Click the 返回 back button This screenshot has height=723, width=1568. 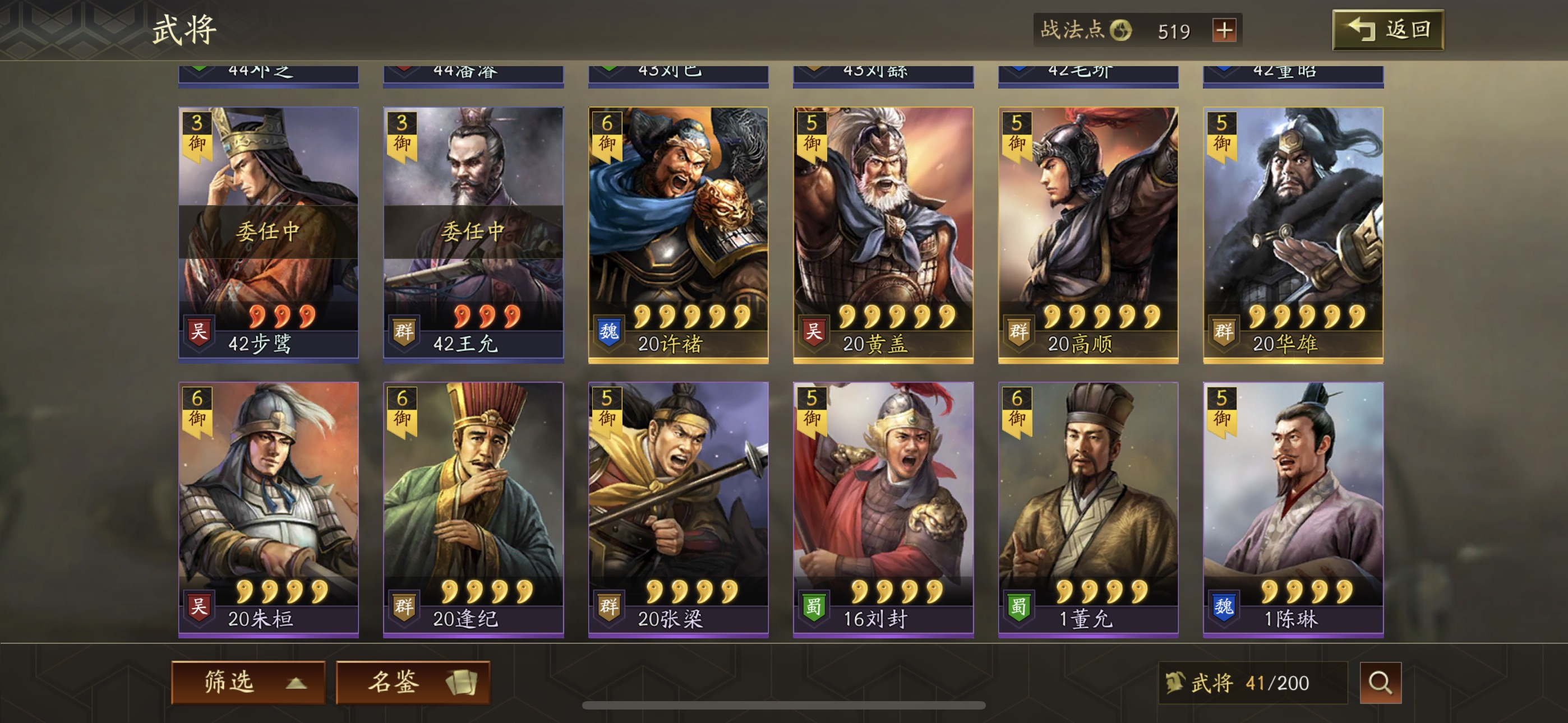[1387, 30]
